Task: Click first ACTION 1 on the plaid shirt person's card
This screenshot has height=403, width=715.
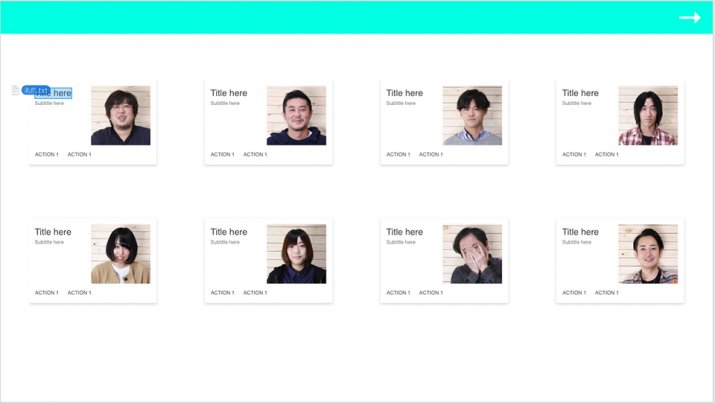Action: point(574,155)
